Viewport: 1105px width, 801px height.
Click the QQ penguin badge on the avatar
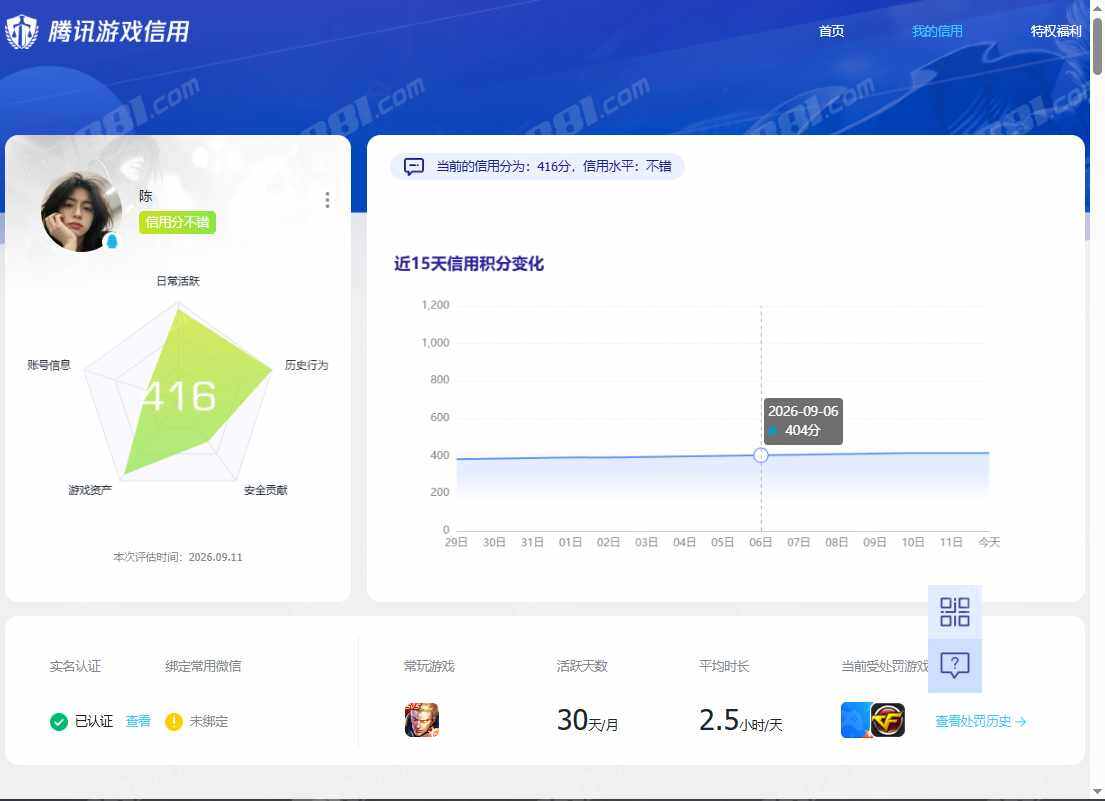(x=111, y=242)
